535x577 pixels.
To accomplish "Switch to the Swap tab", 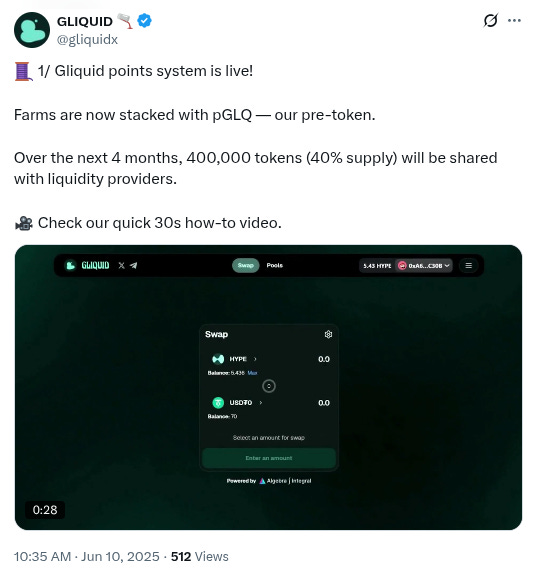I will point(245,265).
